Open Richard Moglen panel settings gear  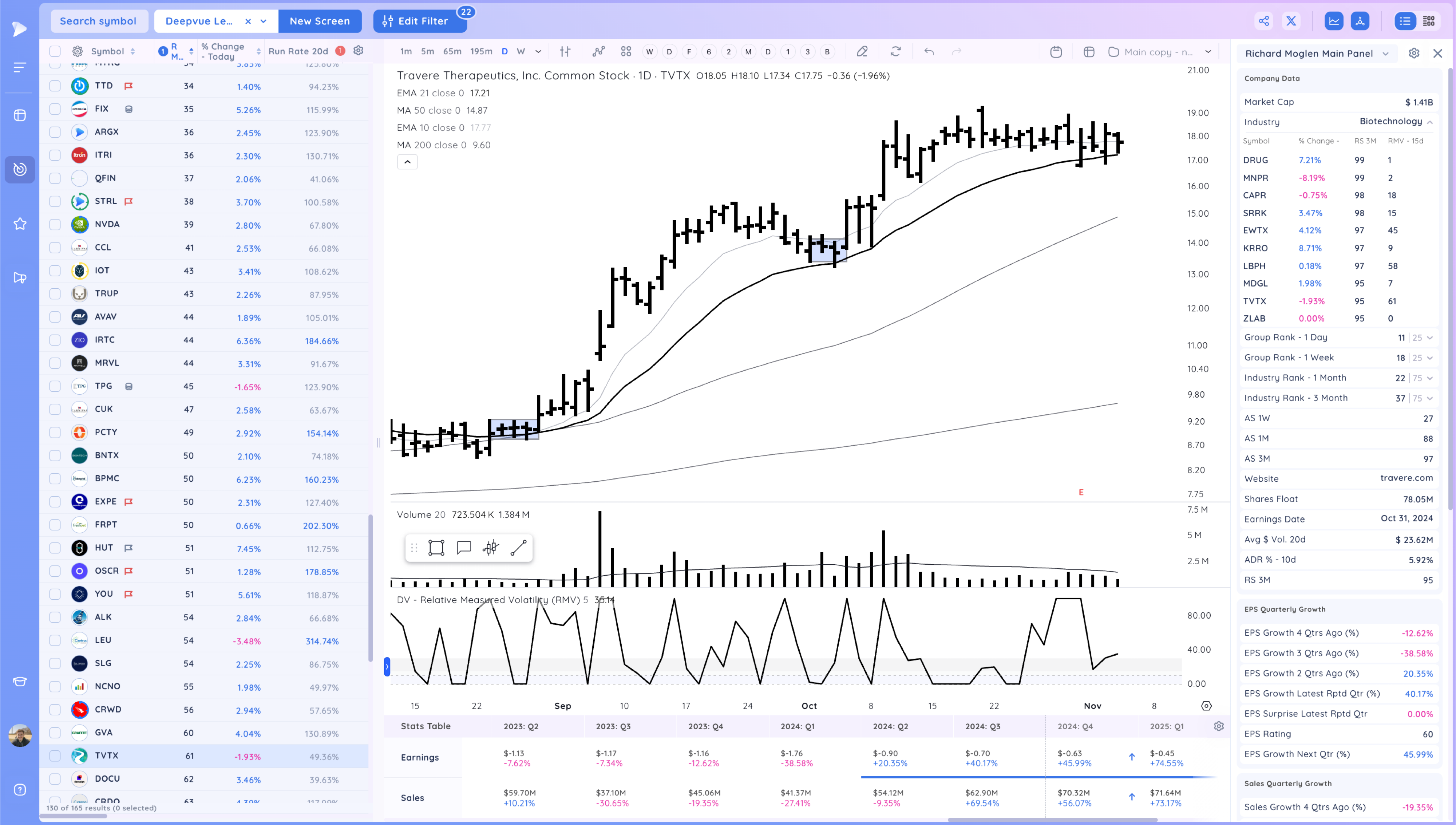point(1413,53)
